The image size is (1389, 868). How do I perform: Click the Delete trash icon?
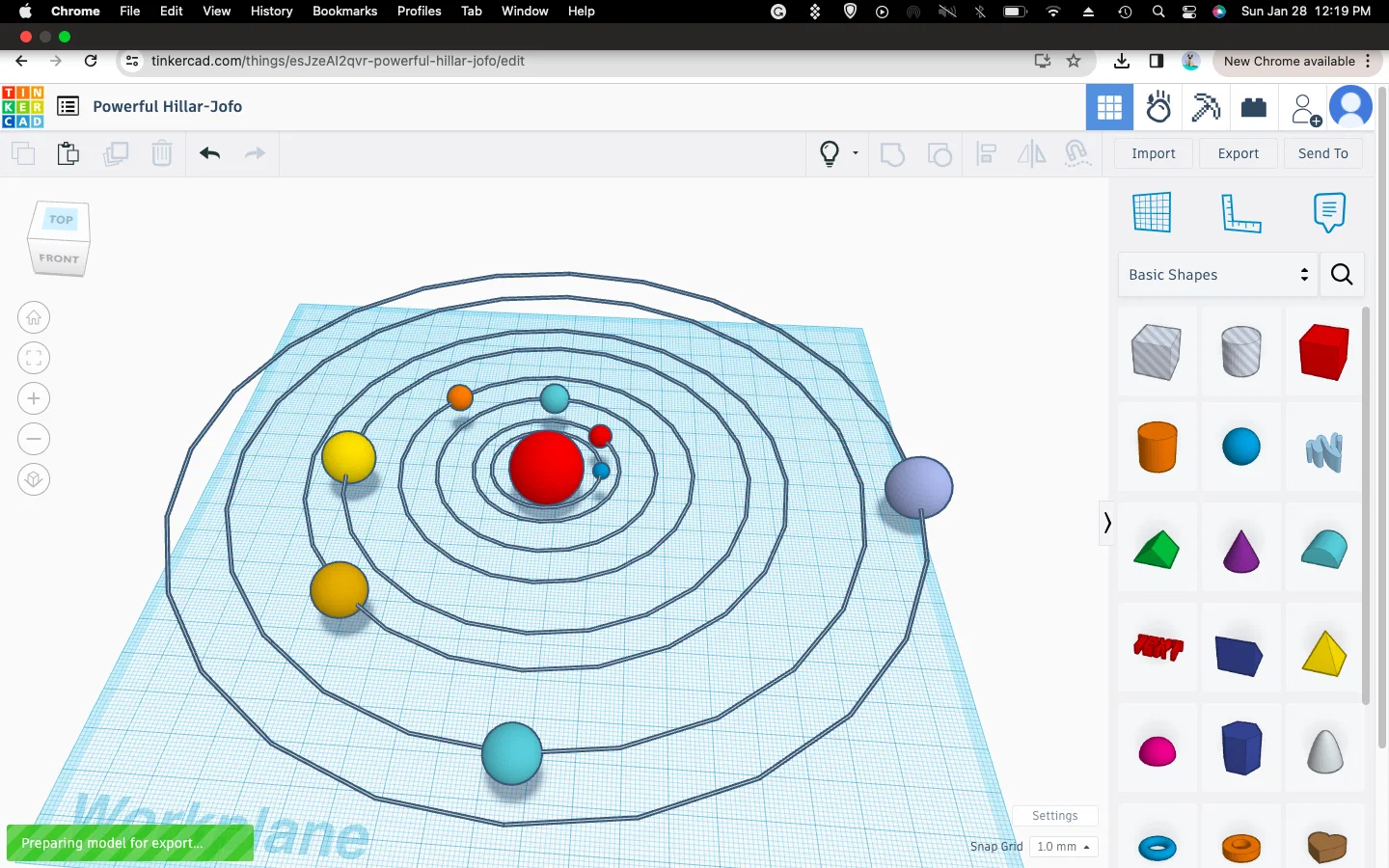(162, 153)
